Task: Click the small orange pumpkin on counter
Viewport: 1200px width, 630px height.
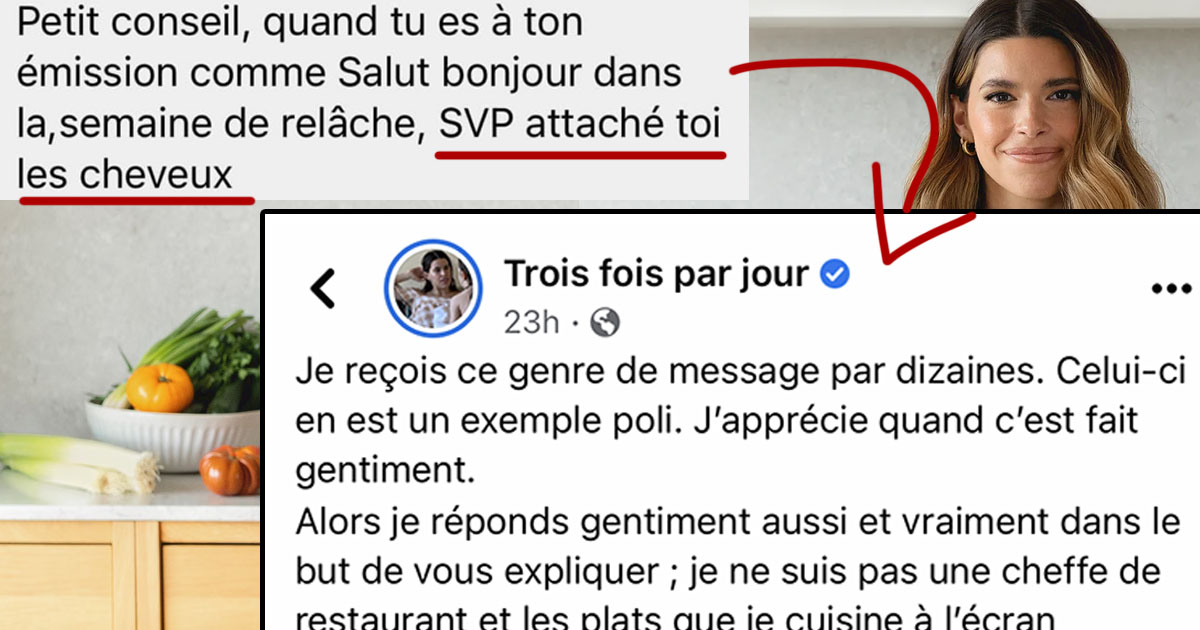Action: click(x=229, y=470)
